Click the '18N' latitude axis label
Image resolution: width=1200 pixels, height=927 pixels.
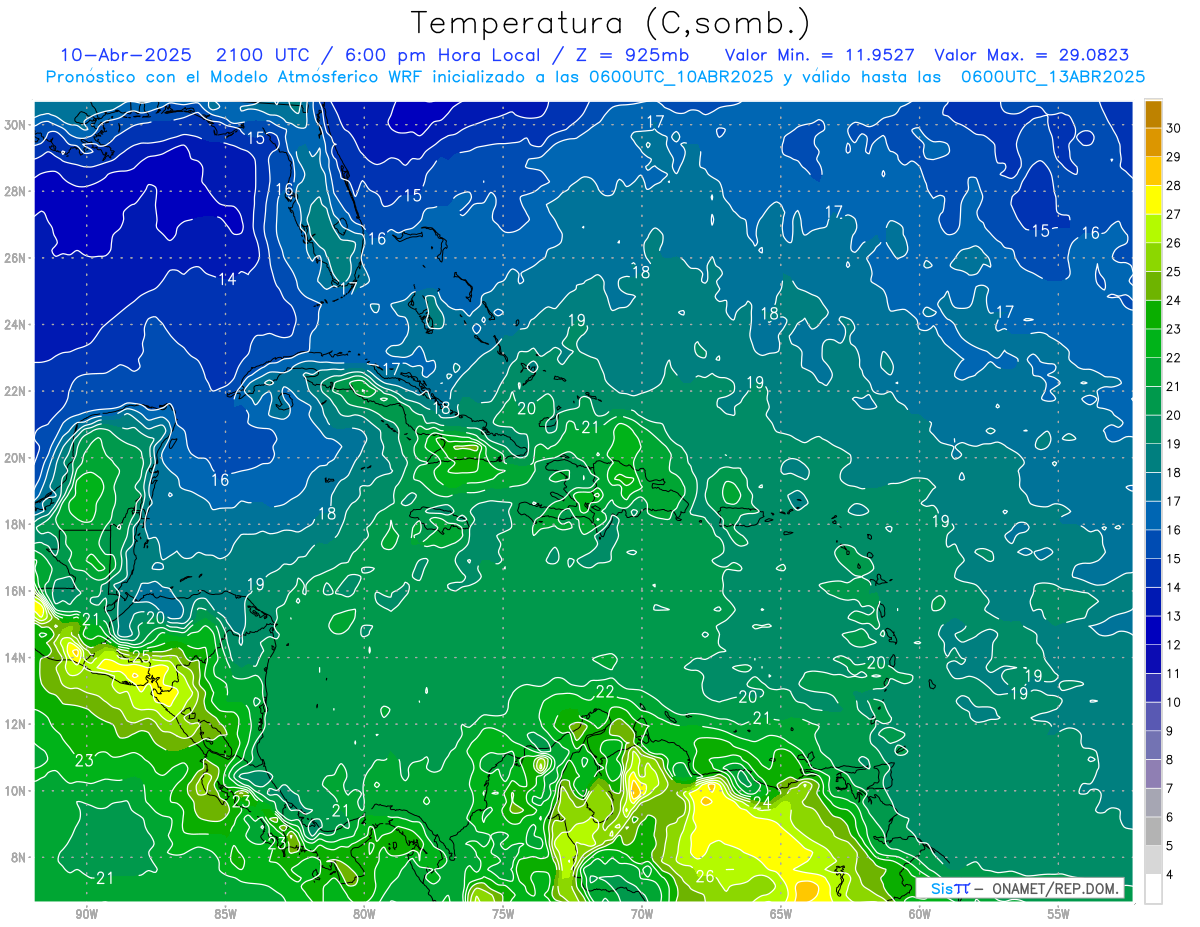14,524
